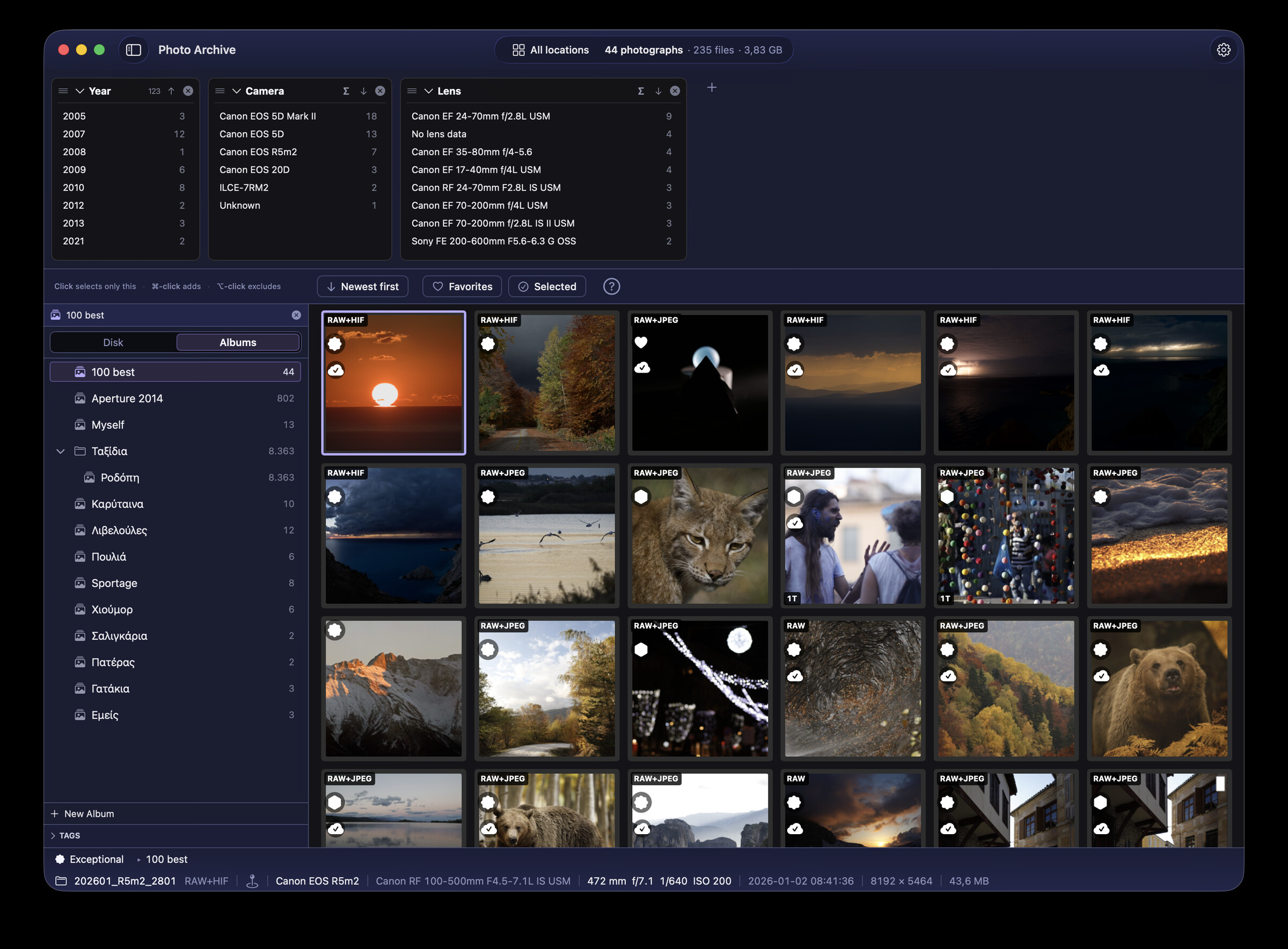Filter by year 2007
The width and height of the screenshot is (1288, 949).
[x=123, y=134]
